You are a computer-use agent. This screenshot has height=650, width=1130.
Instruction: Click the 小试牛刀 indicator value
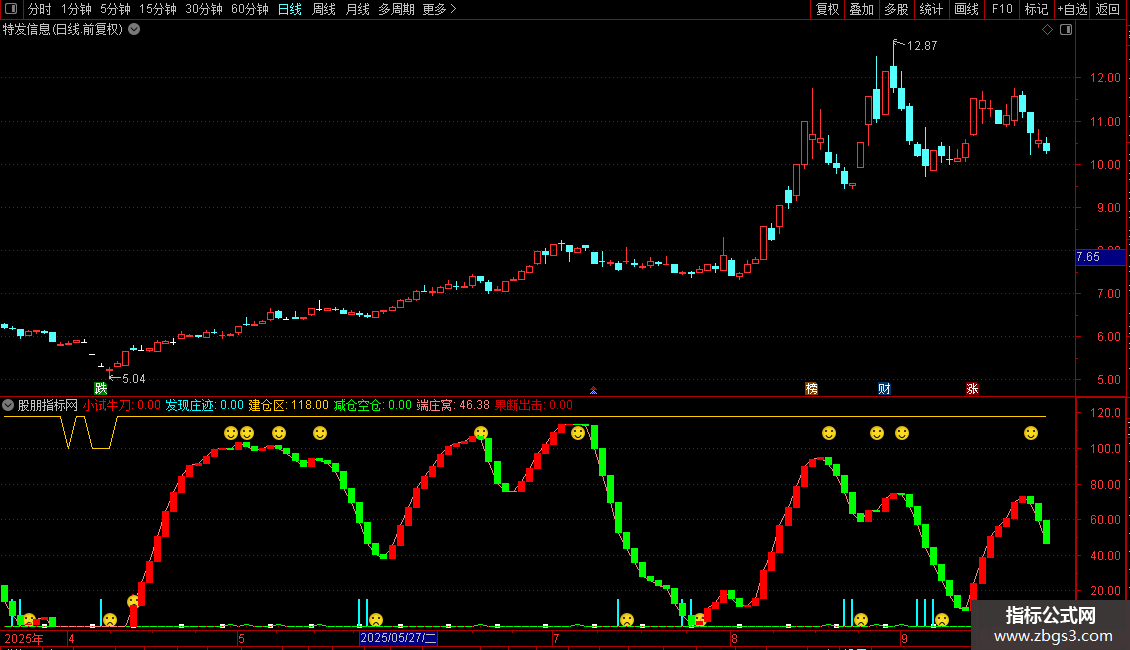pos(122,405)
